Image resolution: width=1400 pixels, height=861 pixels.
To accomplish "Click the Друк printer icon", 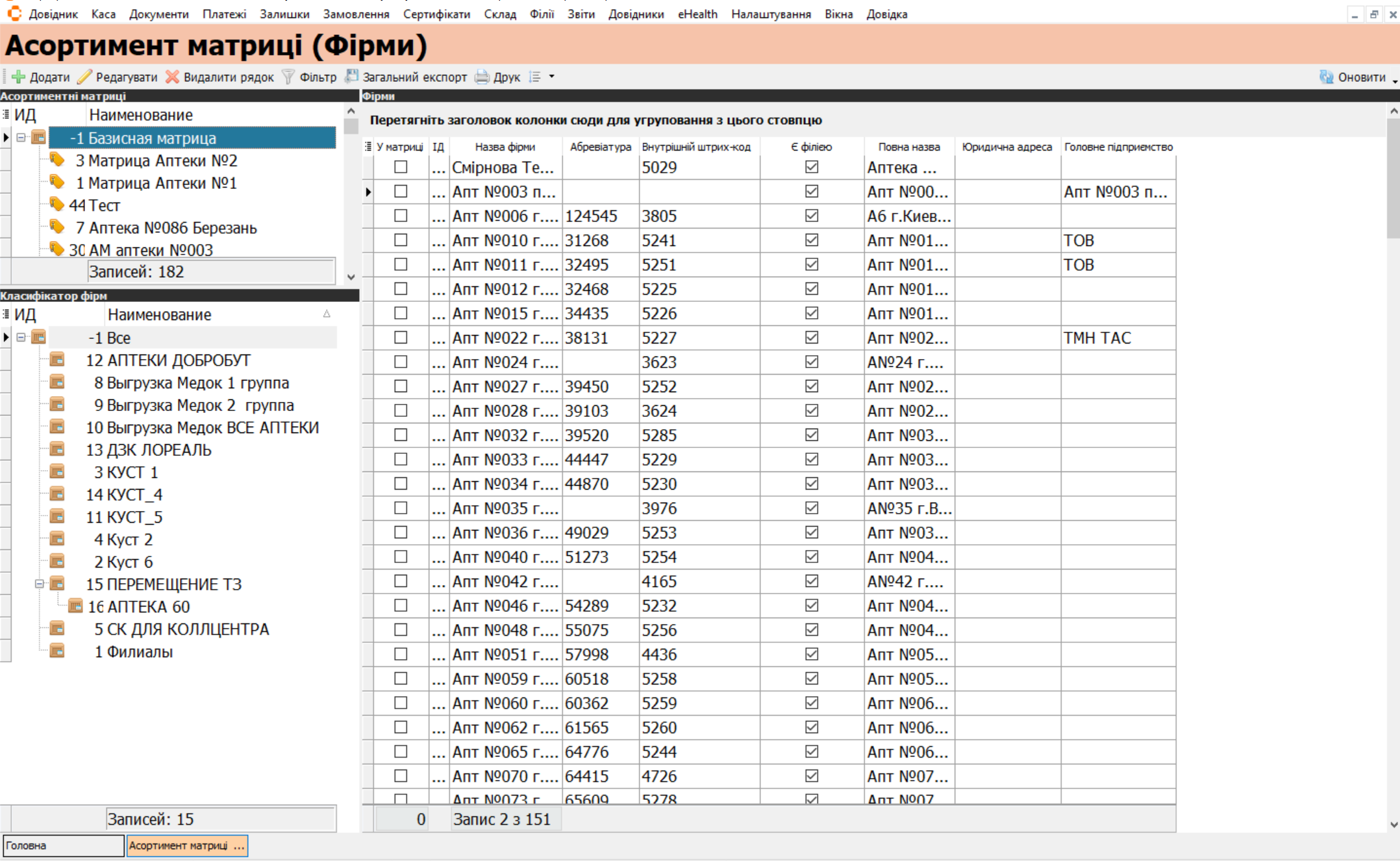I will pos(482,77).
